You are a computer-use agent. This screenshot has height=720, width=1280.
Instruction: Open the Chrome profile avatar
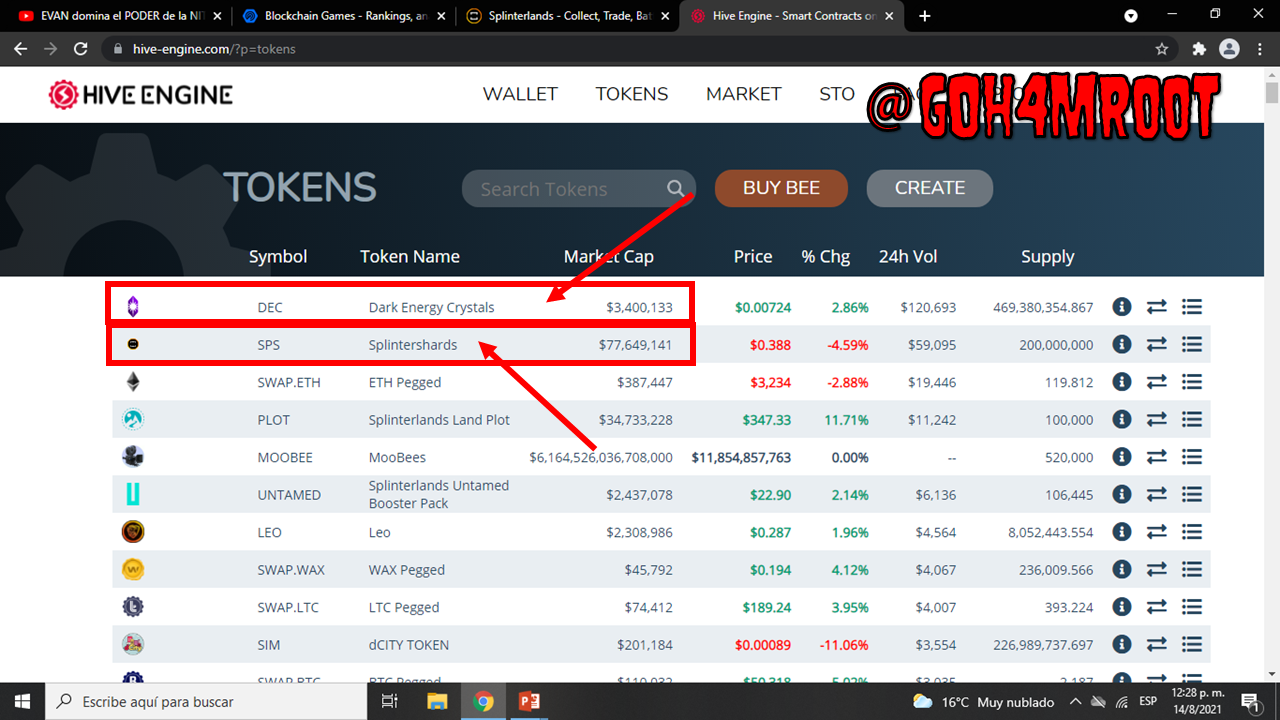[1229, 49]
